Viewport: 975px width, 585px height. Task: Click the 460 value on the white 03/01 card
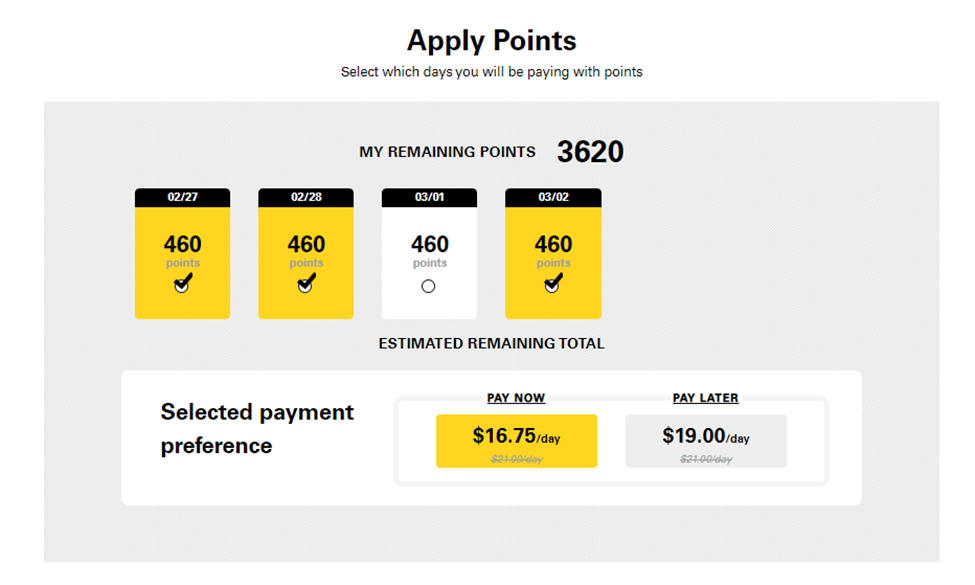430,244
